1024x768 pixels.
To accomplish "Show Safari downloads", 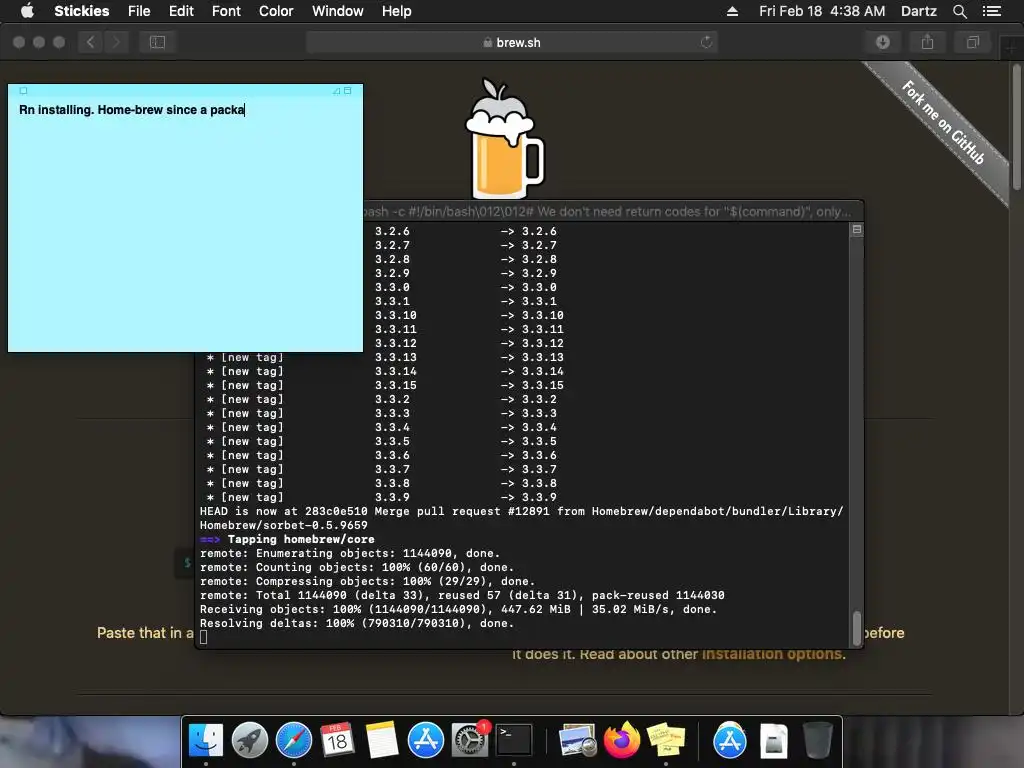I will coord(882,42).
